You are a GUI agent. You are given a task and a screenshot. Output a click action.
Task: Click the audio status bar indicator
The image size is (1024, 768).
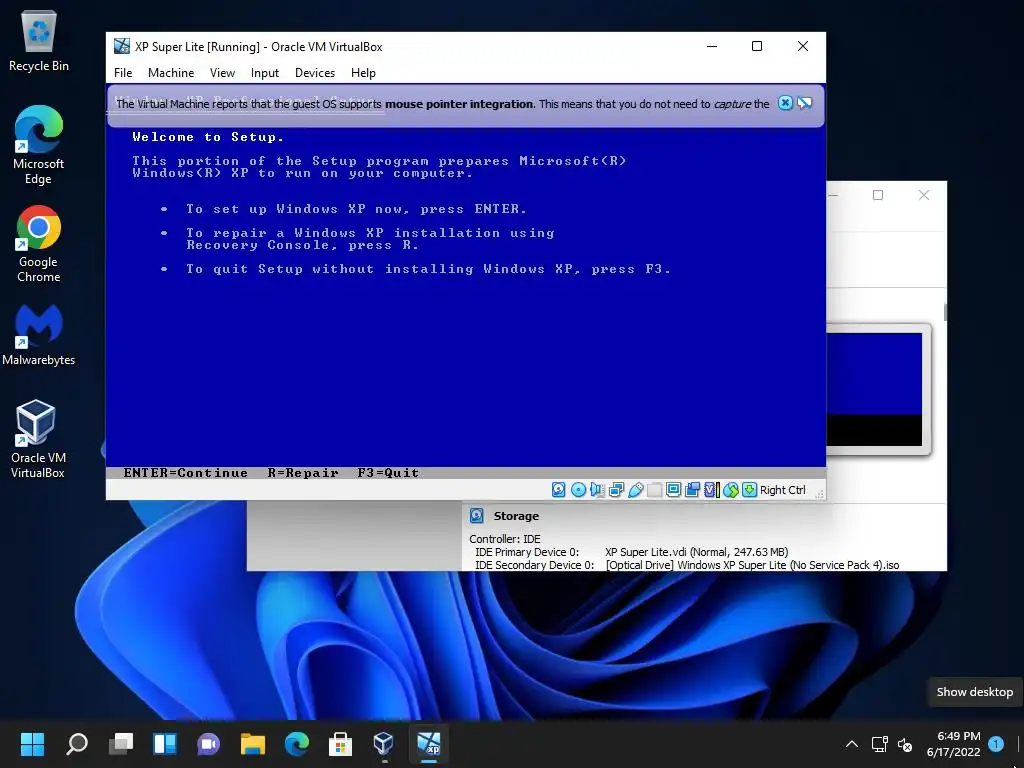(597, 490)
